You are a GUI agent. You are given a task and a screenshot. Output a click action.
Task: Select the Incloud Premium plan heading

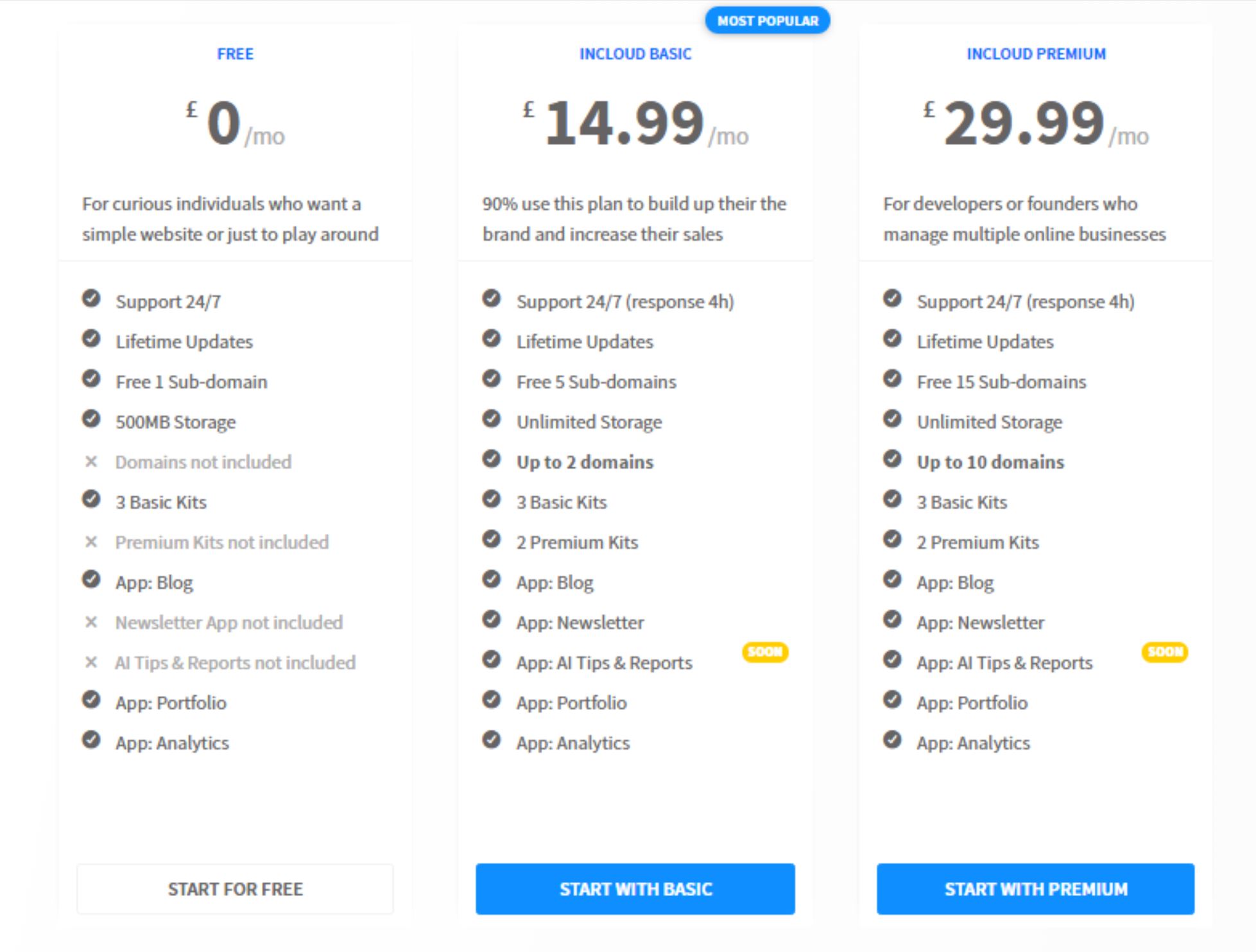click(1036, 54)
